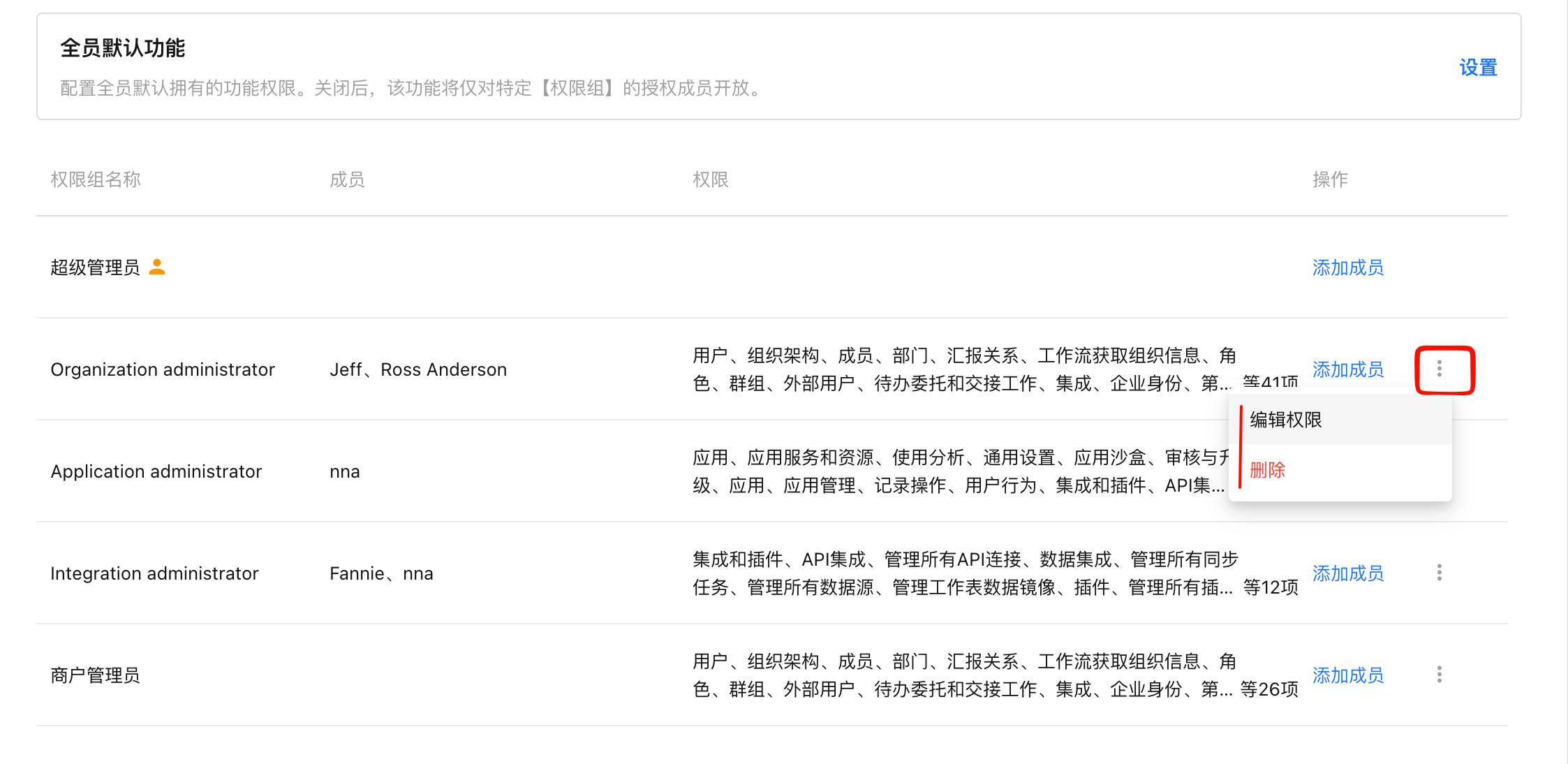
Task: Select the Organization administrator group name
Action: point(163,369)
